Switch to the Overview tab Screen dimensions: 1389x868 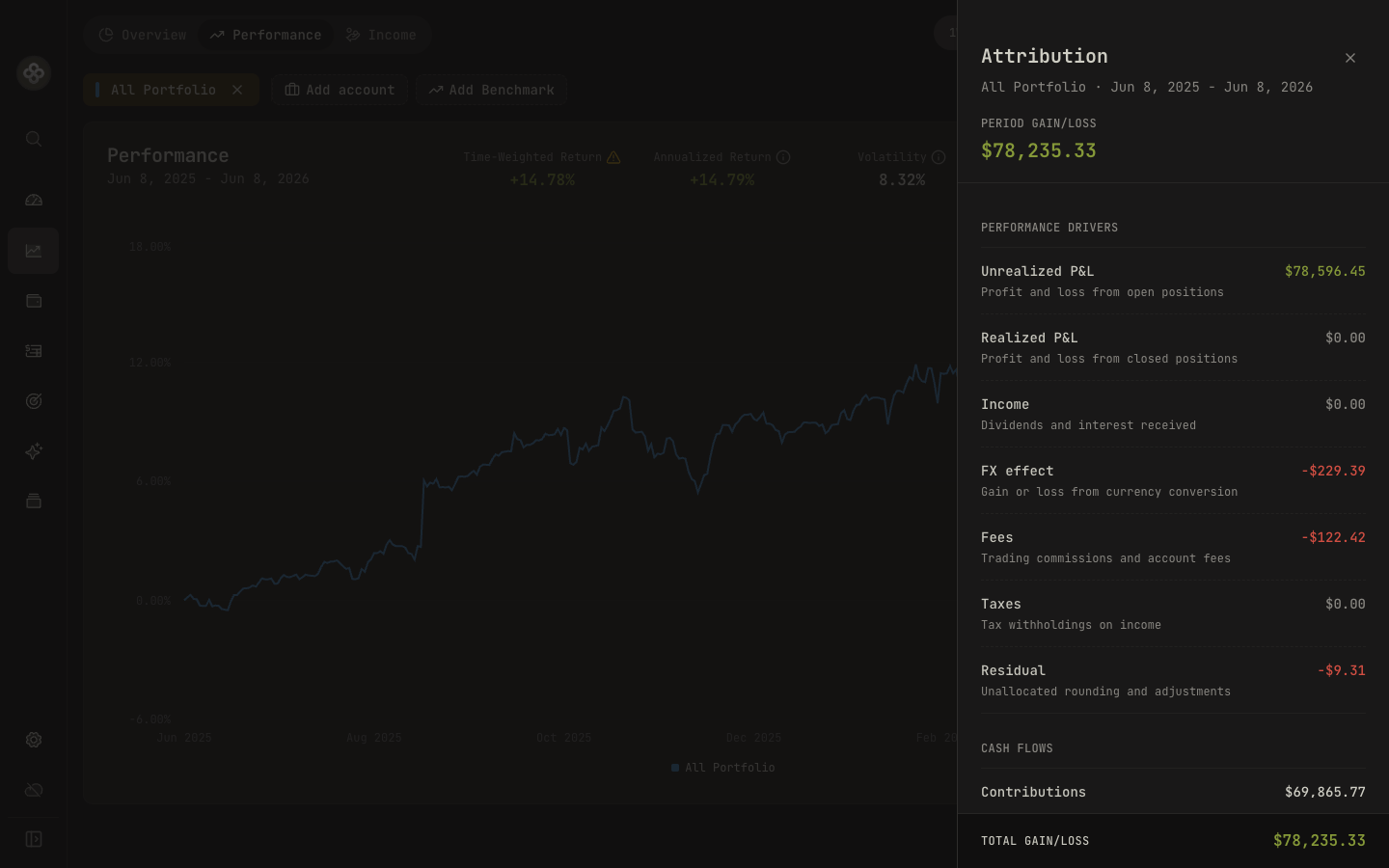point(143,35)
